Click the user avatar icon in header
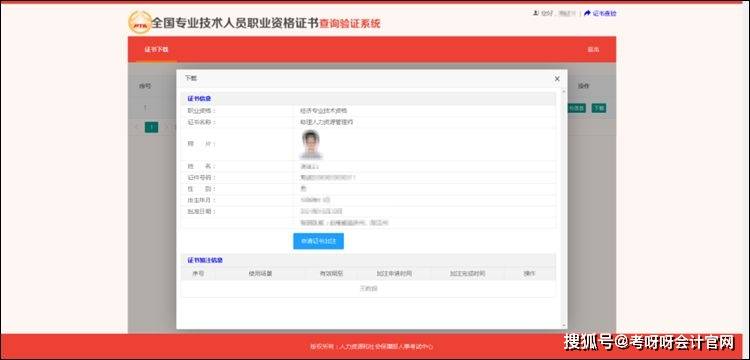Viewport: 750px width, 360px height. tap(536, 13)
